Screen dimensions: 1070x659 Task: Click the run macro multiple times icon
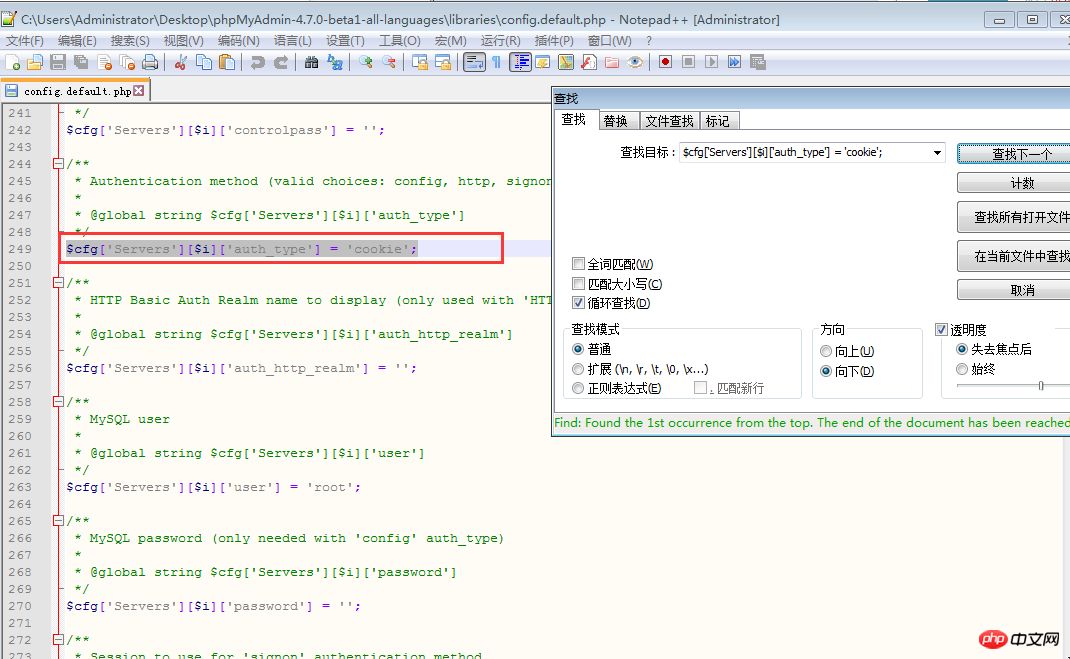click(734, 62)
